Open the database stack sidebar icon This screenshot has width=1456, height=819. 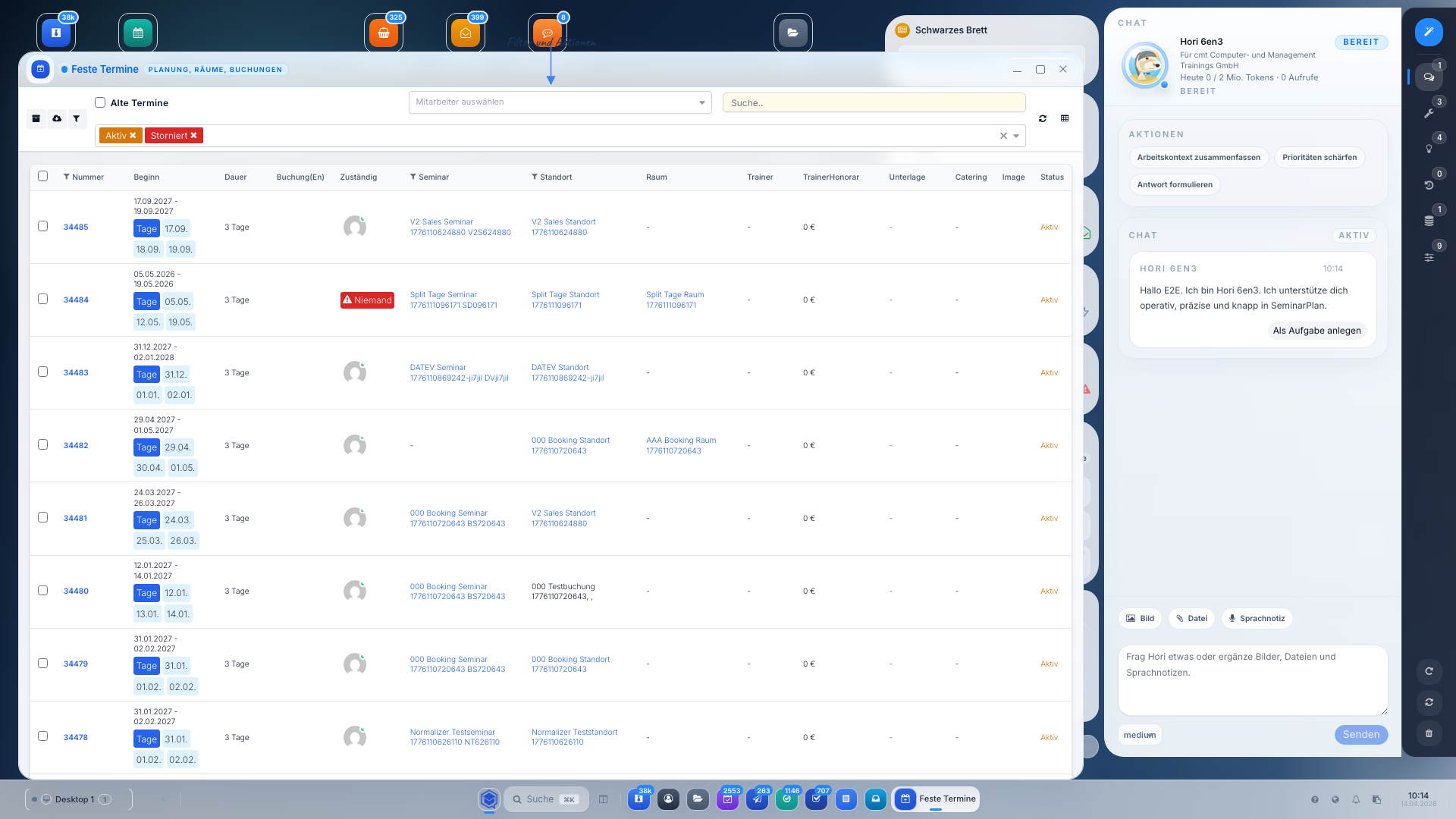point(1429,221)
